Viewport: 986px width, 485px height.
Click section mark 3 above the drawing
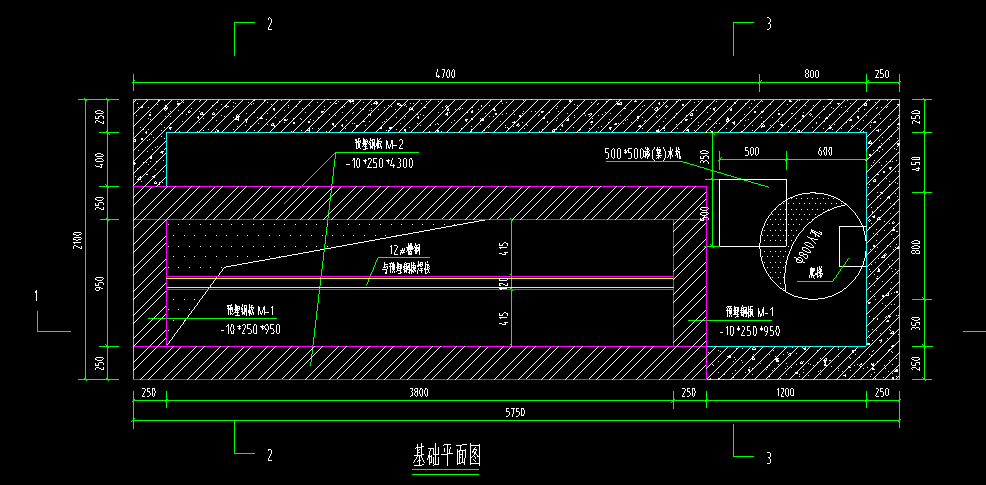click(x=768, y=25)
